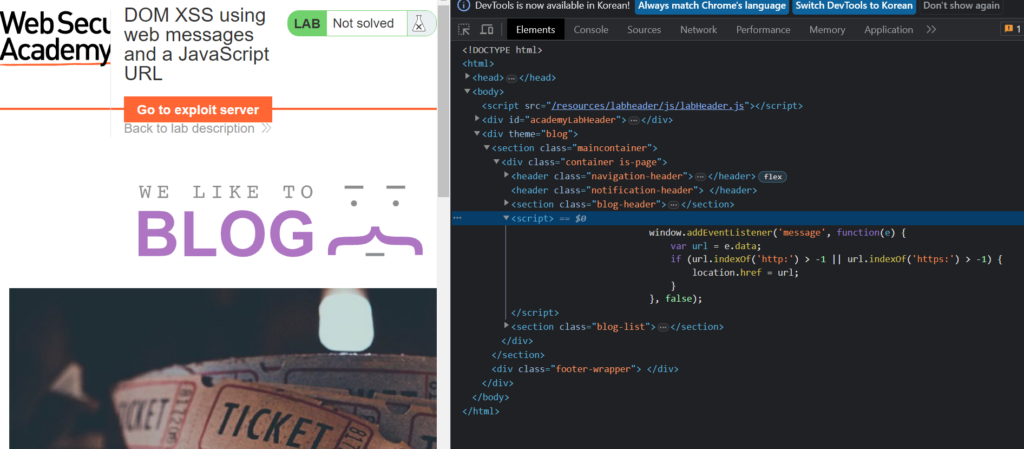The width and height of the screenshot is (1024, 449).
Task: Click the Not solved lab status
Action: point(363,23)
